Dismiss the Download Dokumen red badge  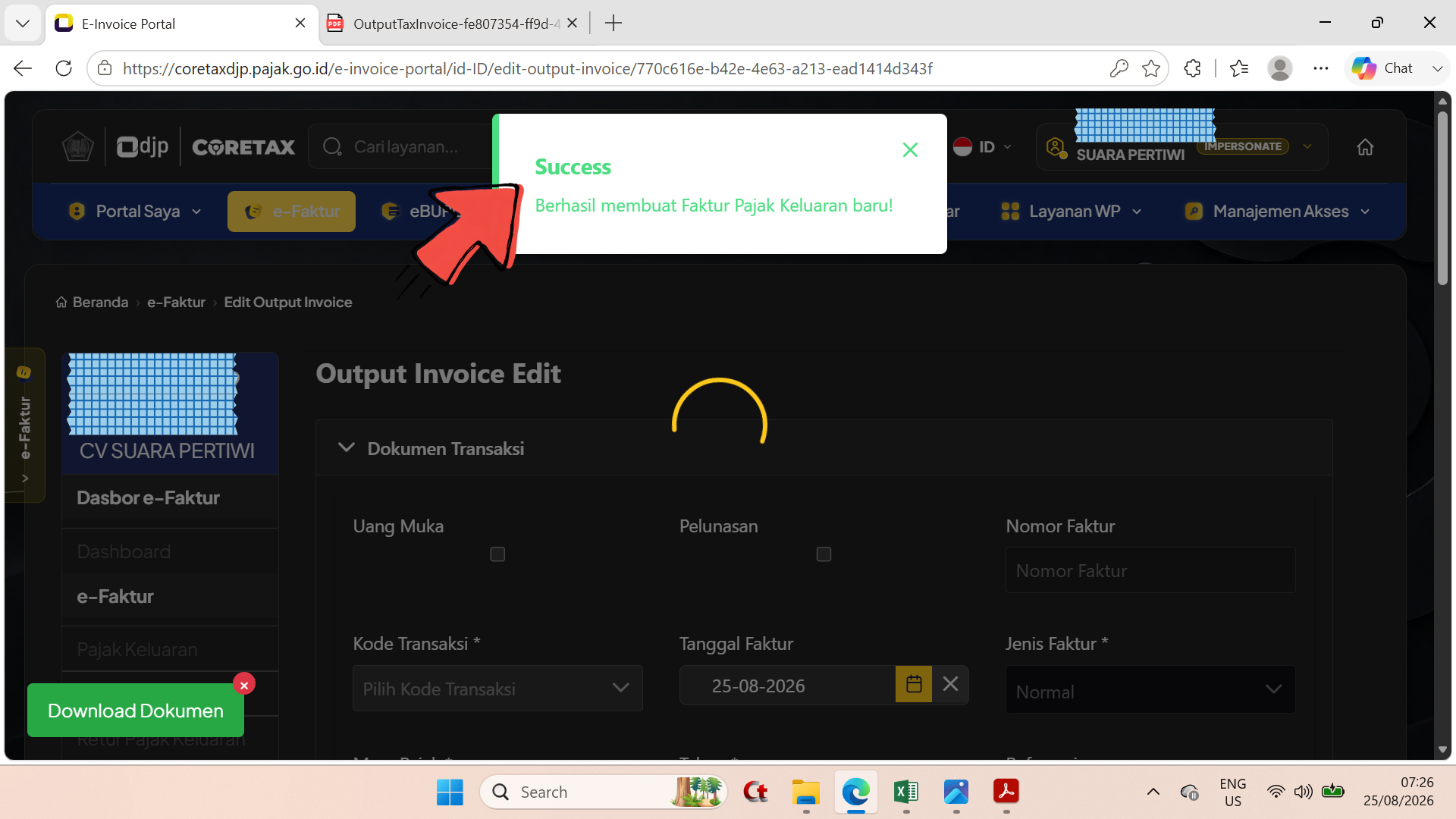[244, 685]
